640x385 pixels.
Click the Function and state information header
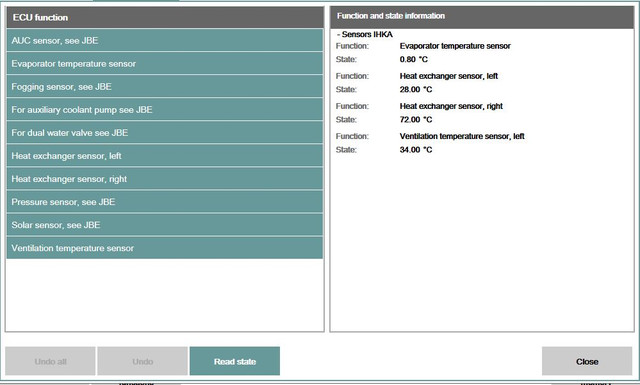click(482, 17)
